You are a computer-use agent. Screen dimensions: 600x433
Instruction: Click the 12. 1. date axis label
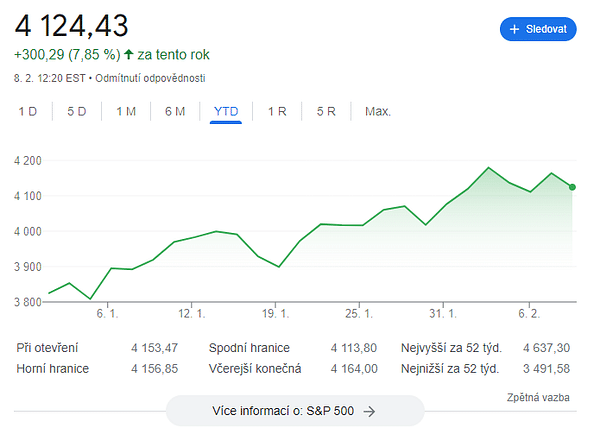(191, 314)
